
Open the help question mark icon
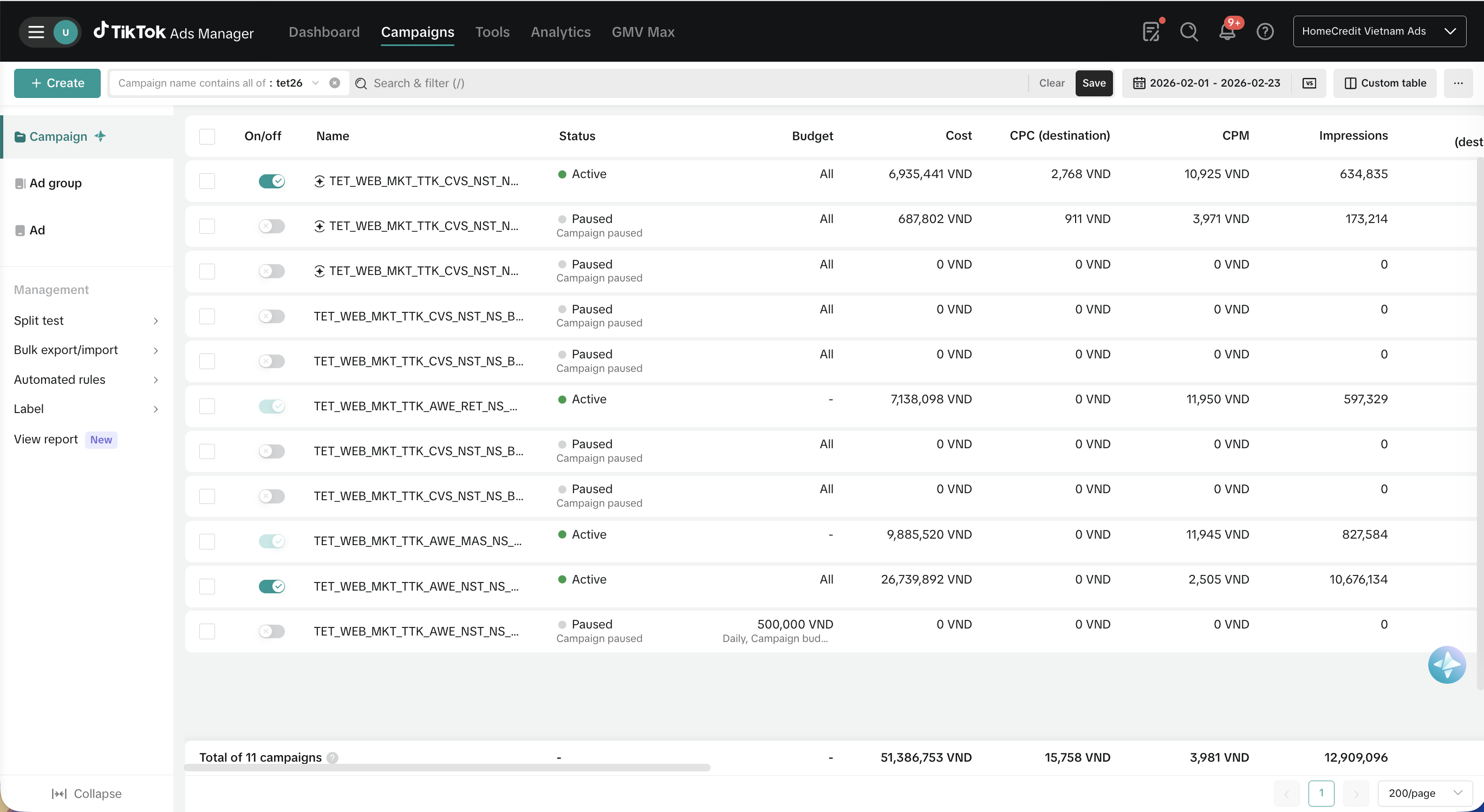click(x=1265, y=32)
